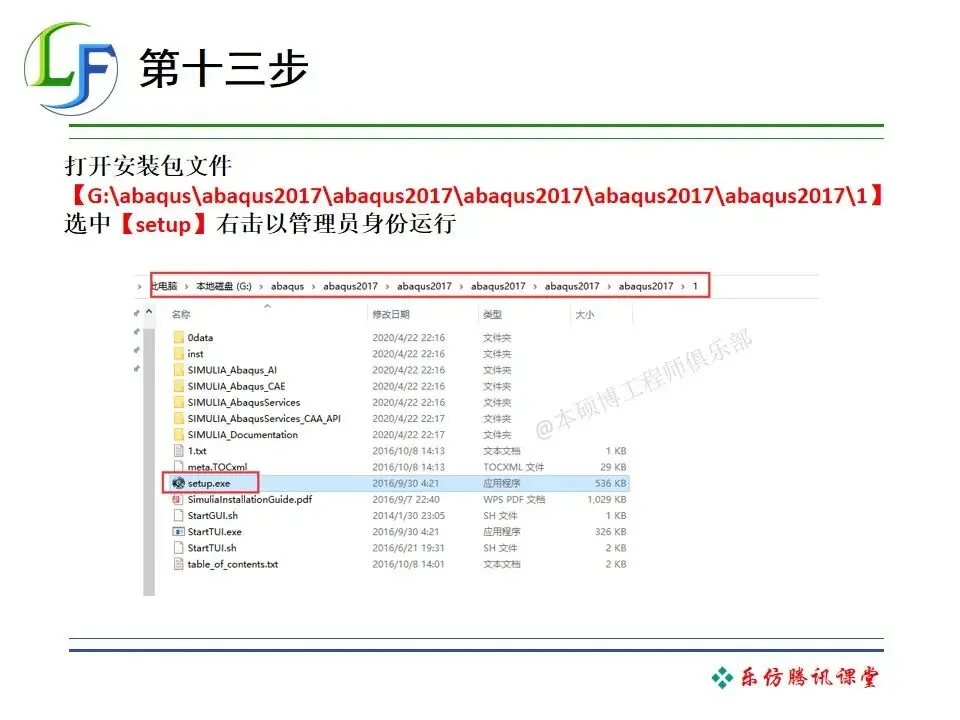
Task: Select the SIMULIA_Abaqus_AI folder name
Action: click(232, 370)
